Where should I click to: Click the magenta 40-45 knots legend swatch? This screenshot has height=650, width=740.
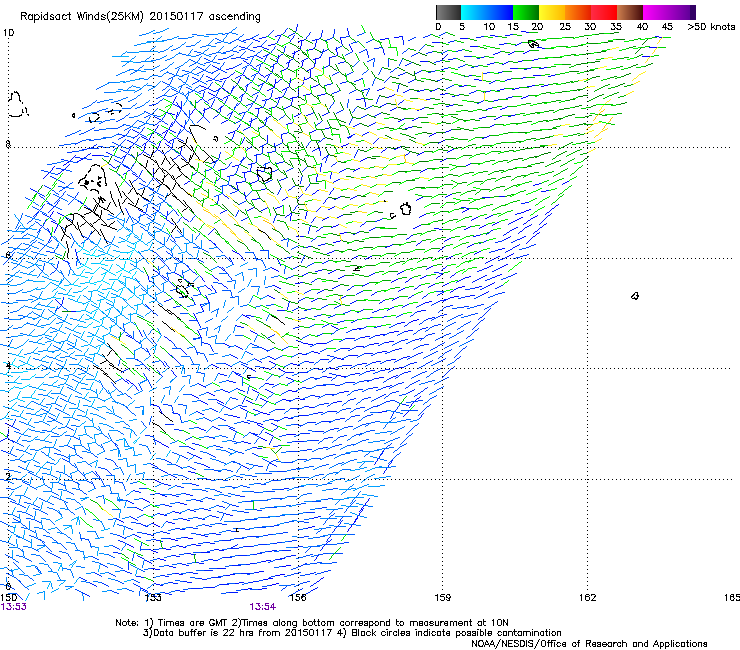click(656, 12)
